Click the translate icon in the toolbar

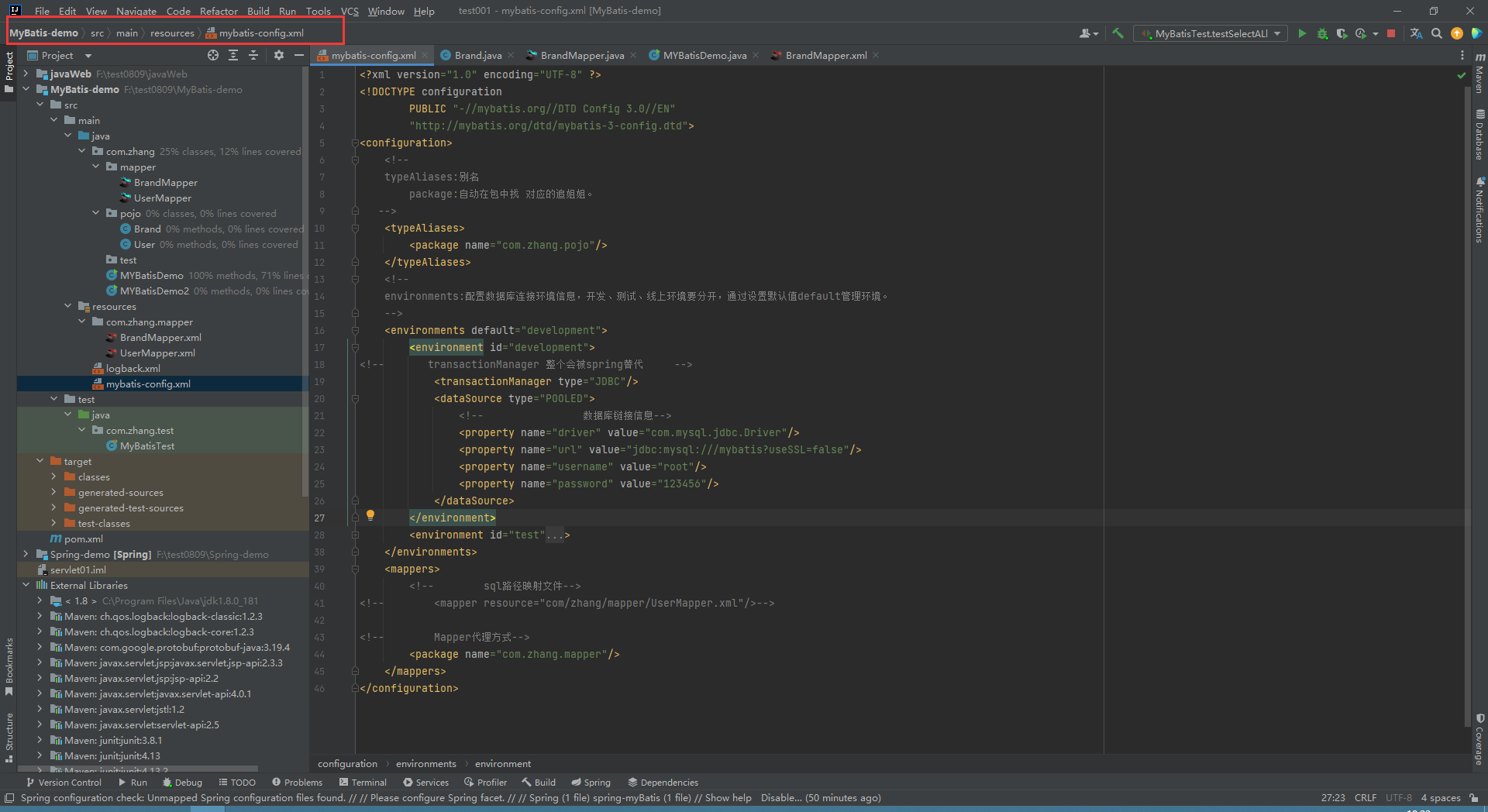point(1416,33)
